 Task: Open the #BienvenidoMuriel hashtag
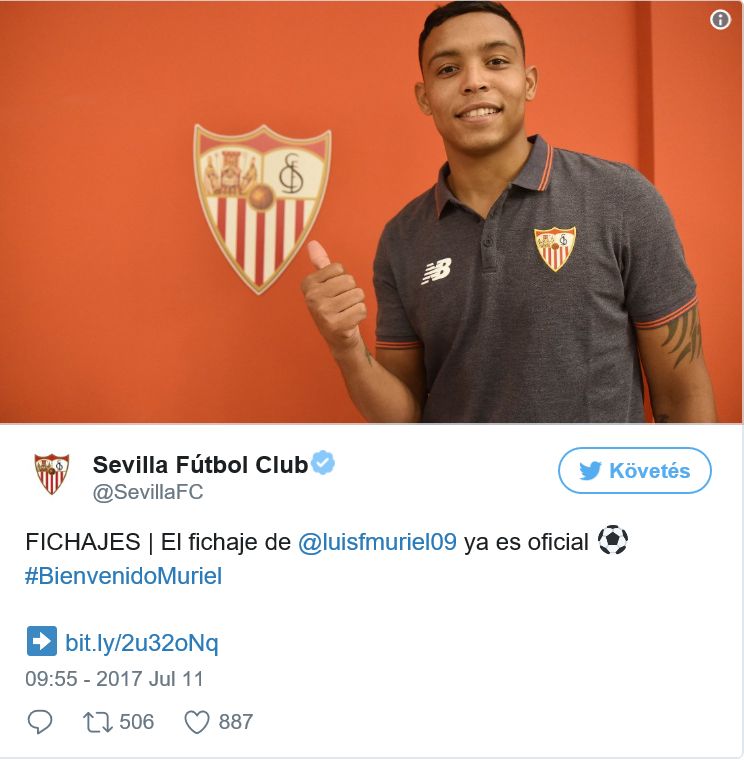click(x=124, y=576)
